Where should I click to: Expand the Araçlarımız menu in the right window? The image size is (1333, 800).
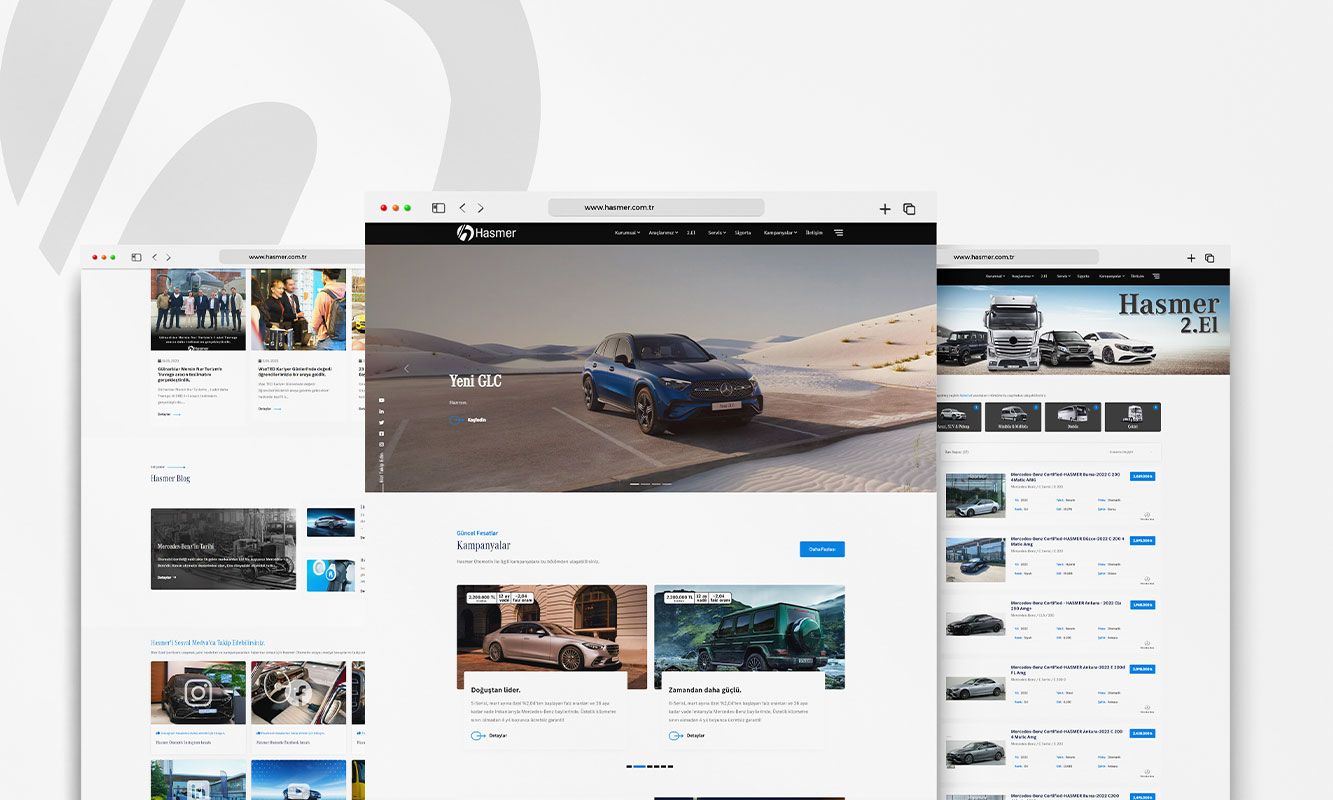pyautogui.click(x=1021, y=276)
